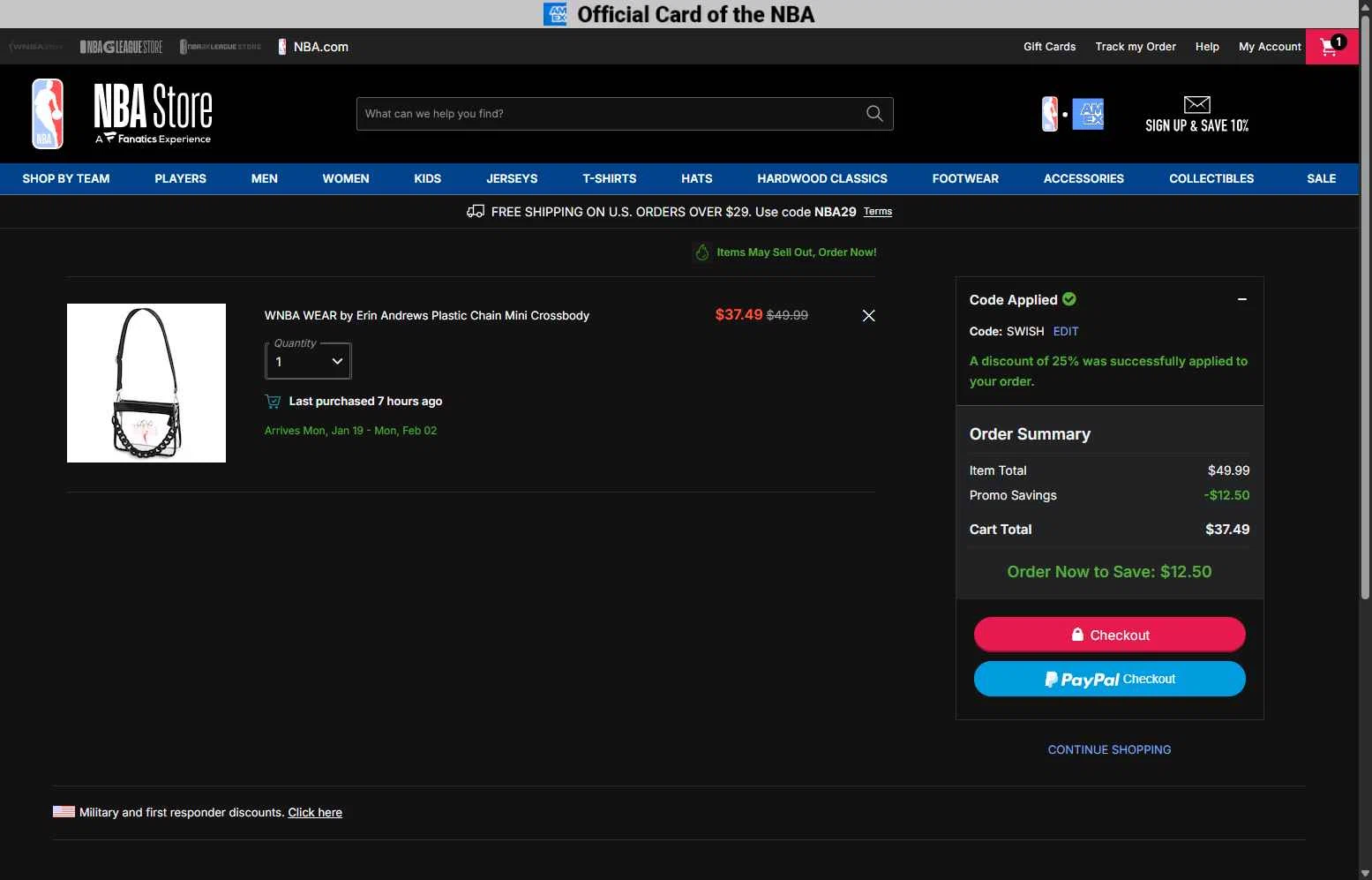Click Continue Shopping link
The height and width of the screenshot is (880, 1372).
point(1110,749)
